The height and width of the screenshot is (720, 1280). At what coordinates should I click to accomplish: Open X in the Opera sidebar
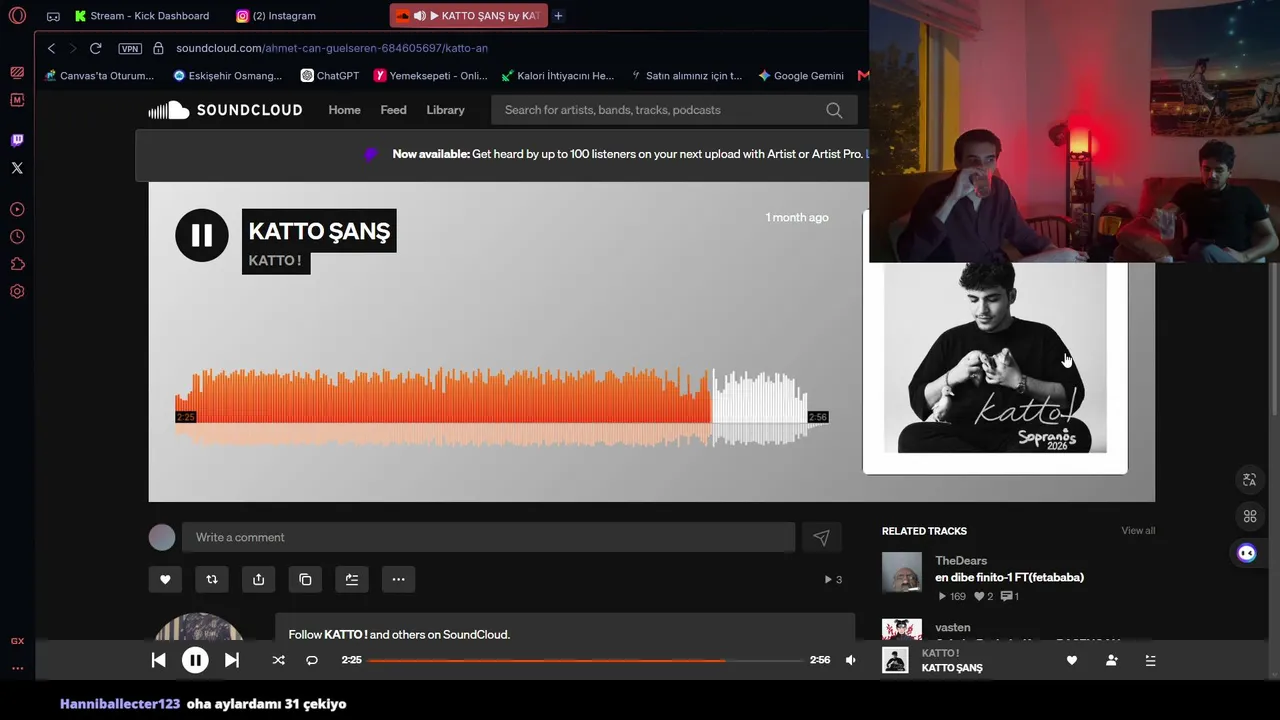tap(17, 168)
